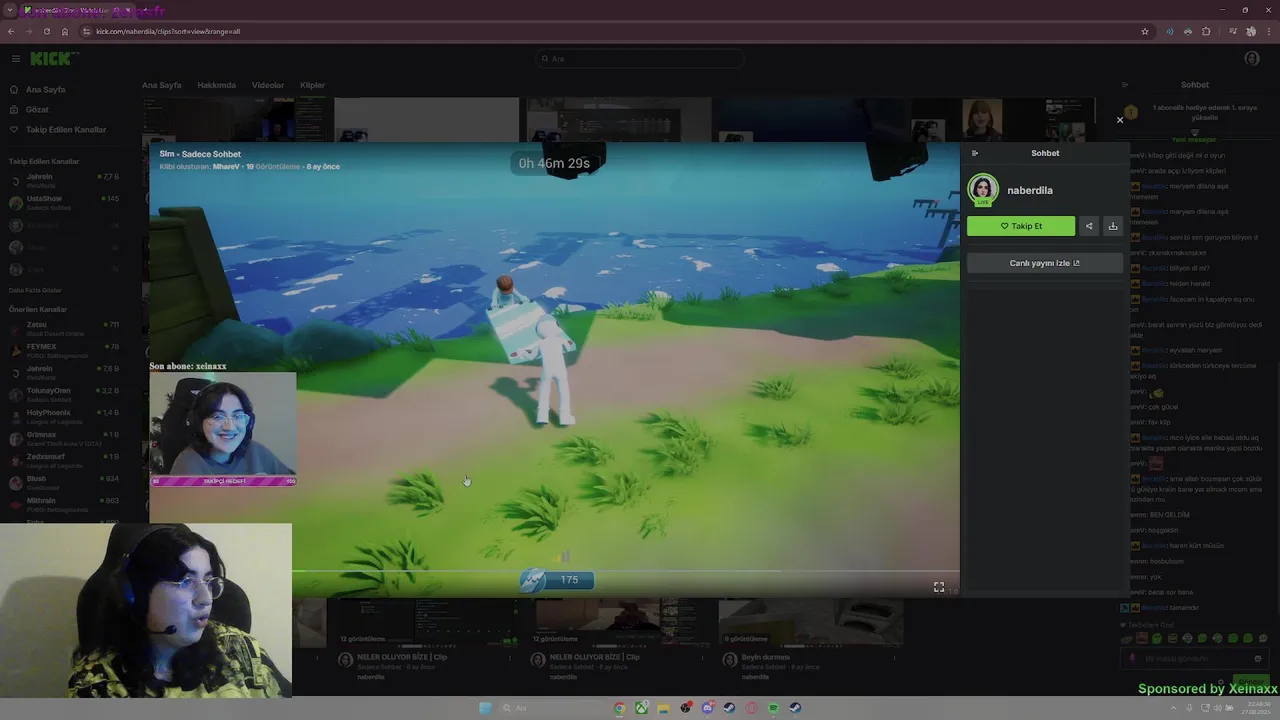Image resolution: width=1280 pixels, height=720 pixels.
Task: Open Chrome media control icon
Action: pyautogui.click(x=1233, y=31)
